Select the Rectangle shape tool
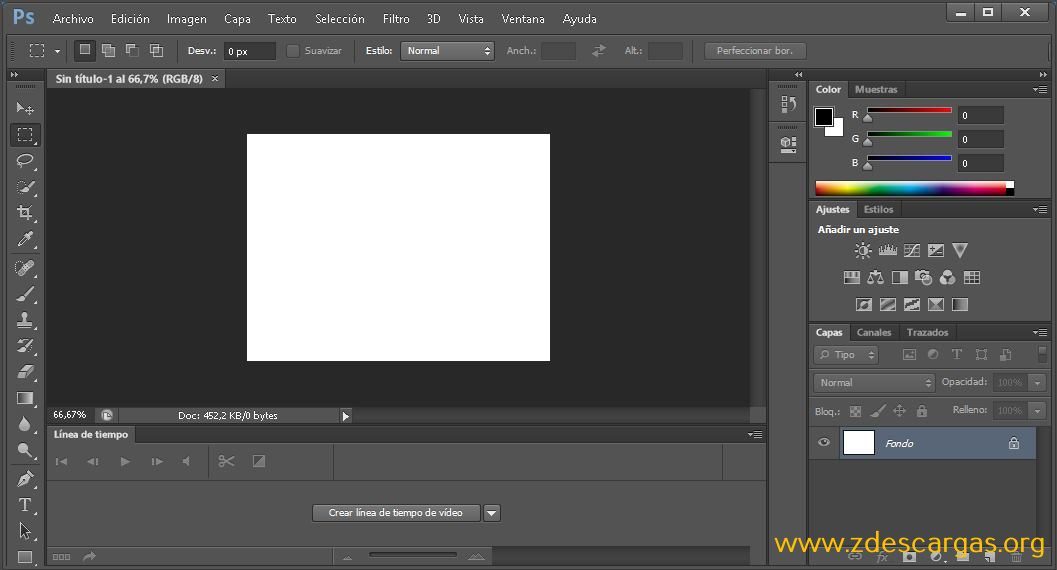 (25, 557)
